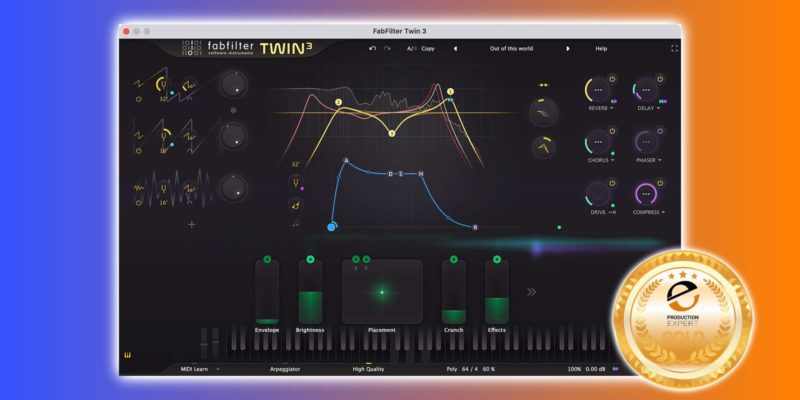Toggle the Compress effect power button

(x=660, y=183)
